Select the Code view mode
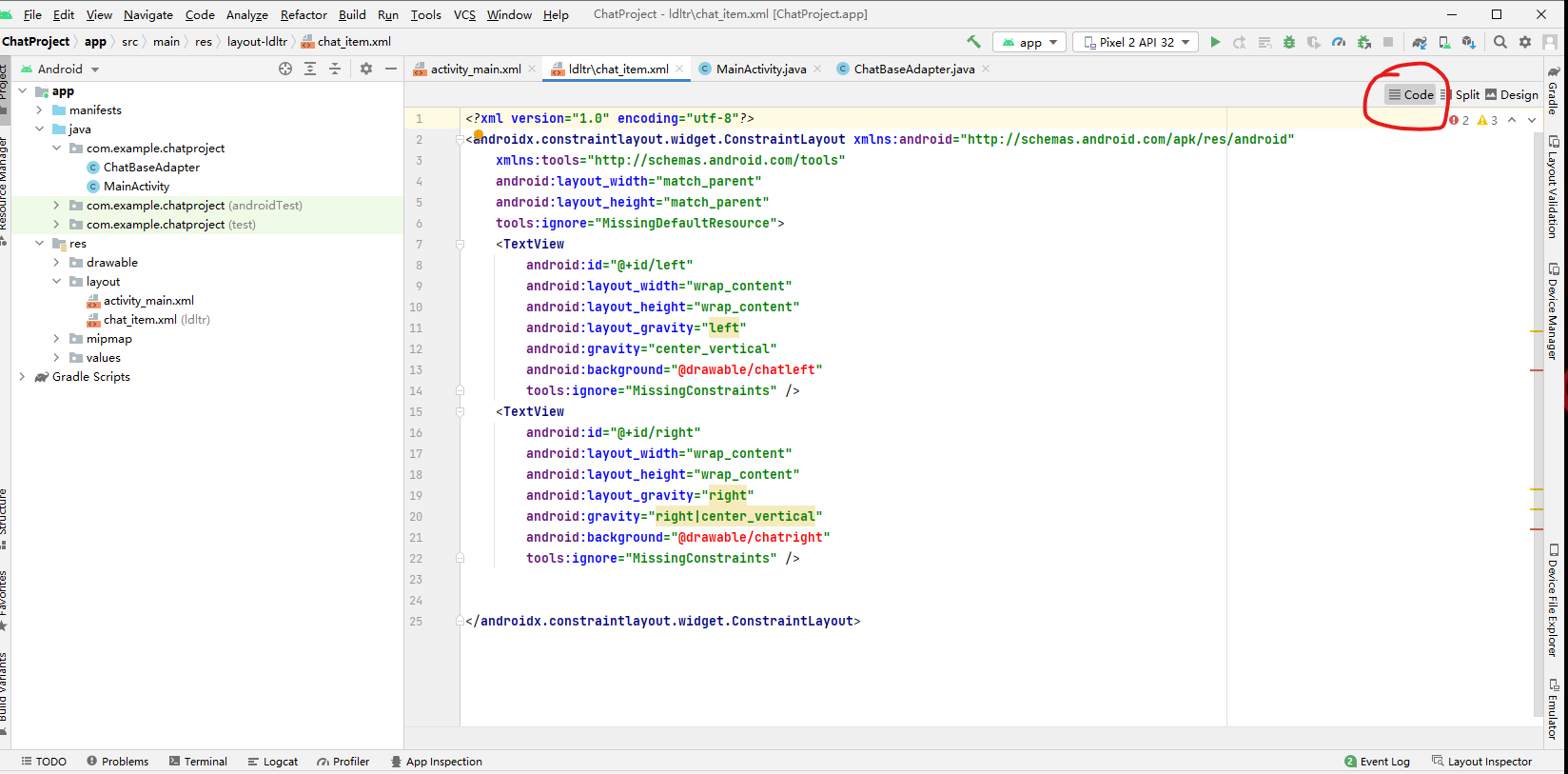The height and width of the screenshot is (774, 1568). pos(1410,94)
